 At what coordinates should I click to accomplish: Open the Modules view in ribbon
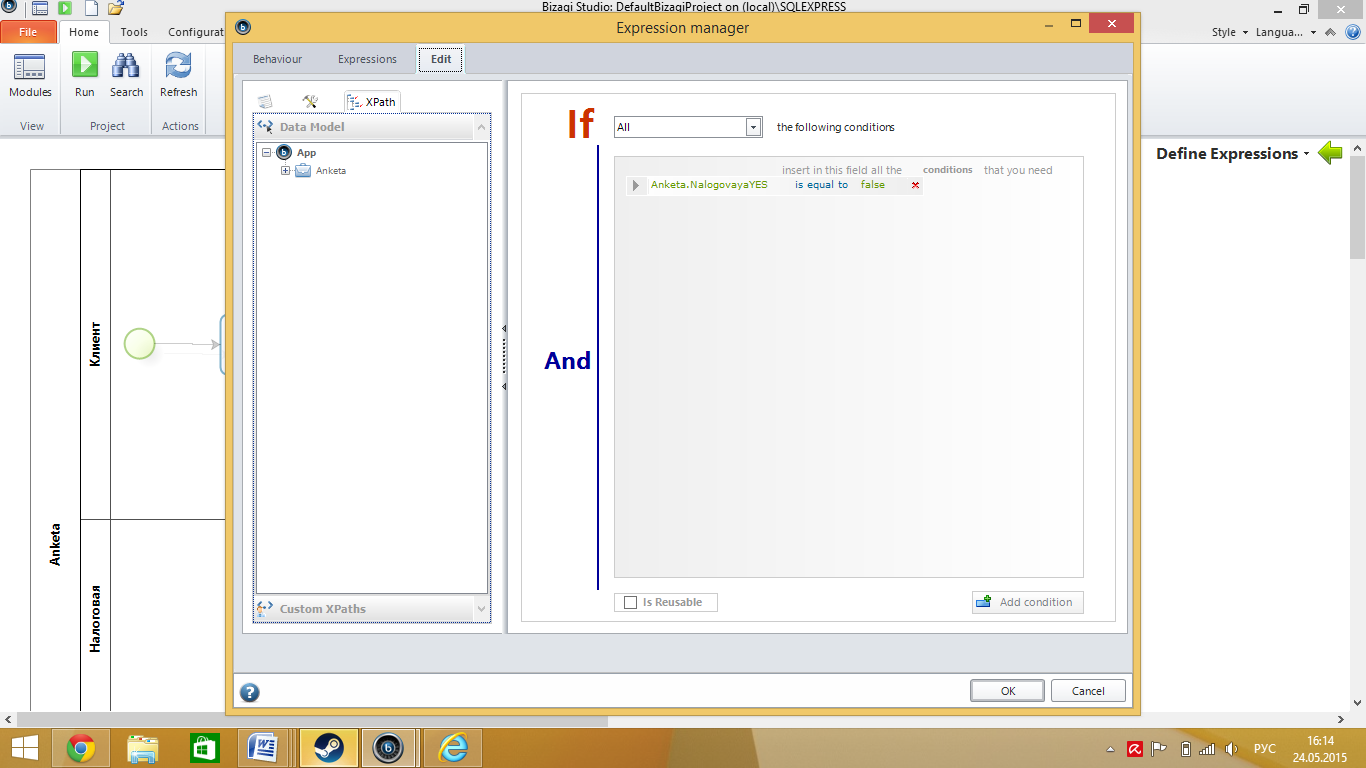pos(30,76)
